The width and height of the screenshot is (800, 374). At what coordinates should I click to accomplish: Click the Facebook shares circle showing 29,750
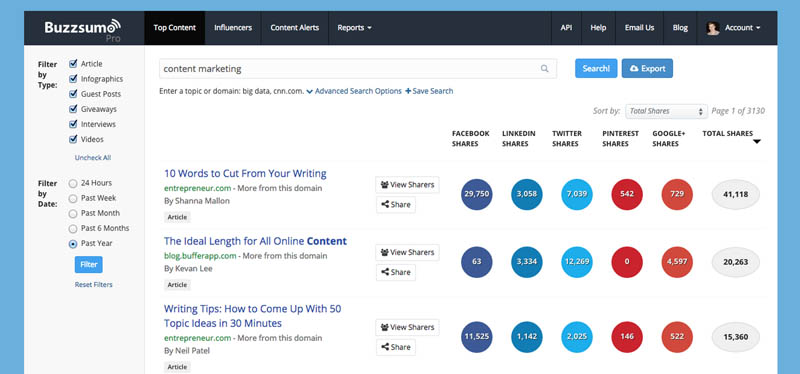[477, 194]
